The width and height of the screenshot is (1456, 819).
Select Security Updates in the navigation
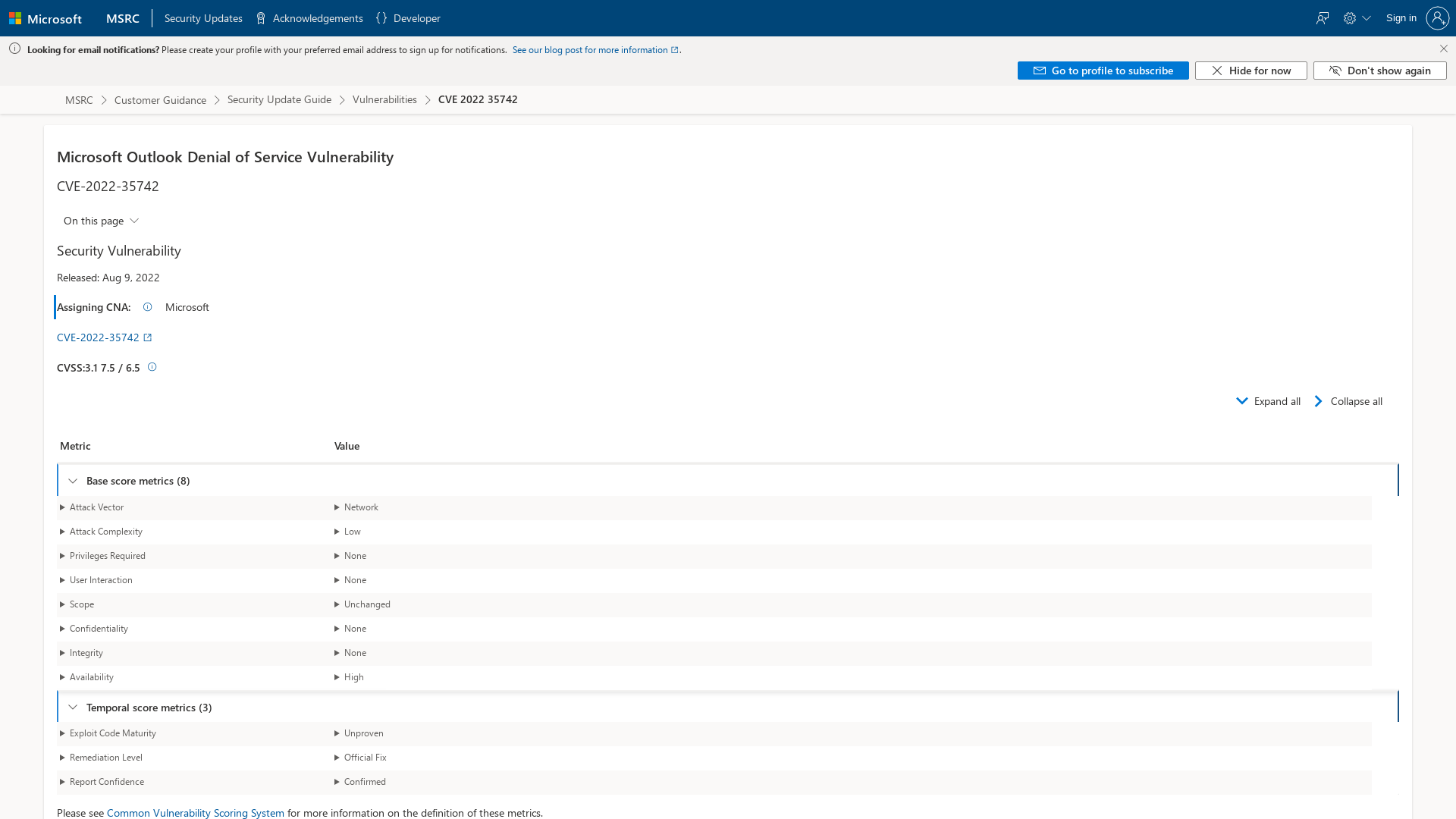click(202, 17)
